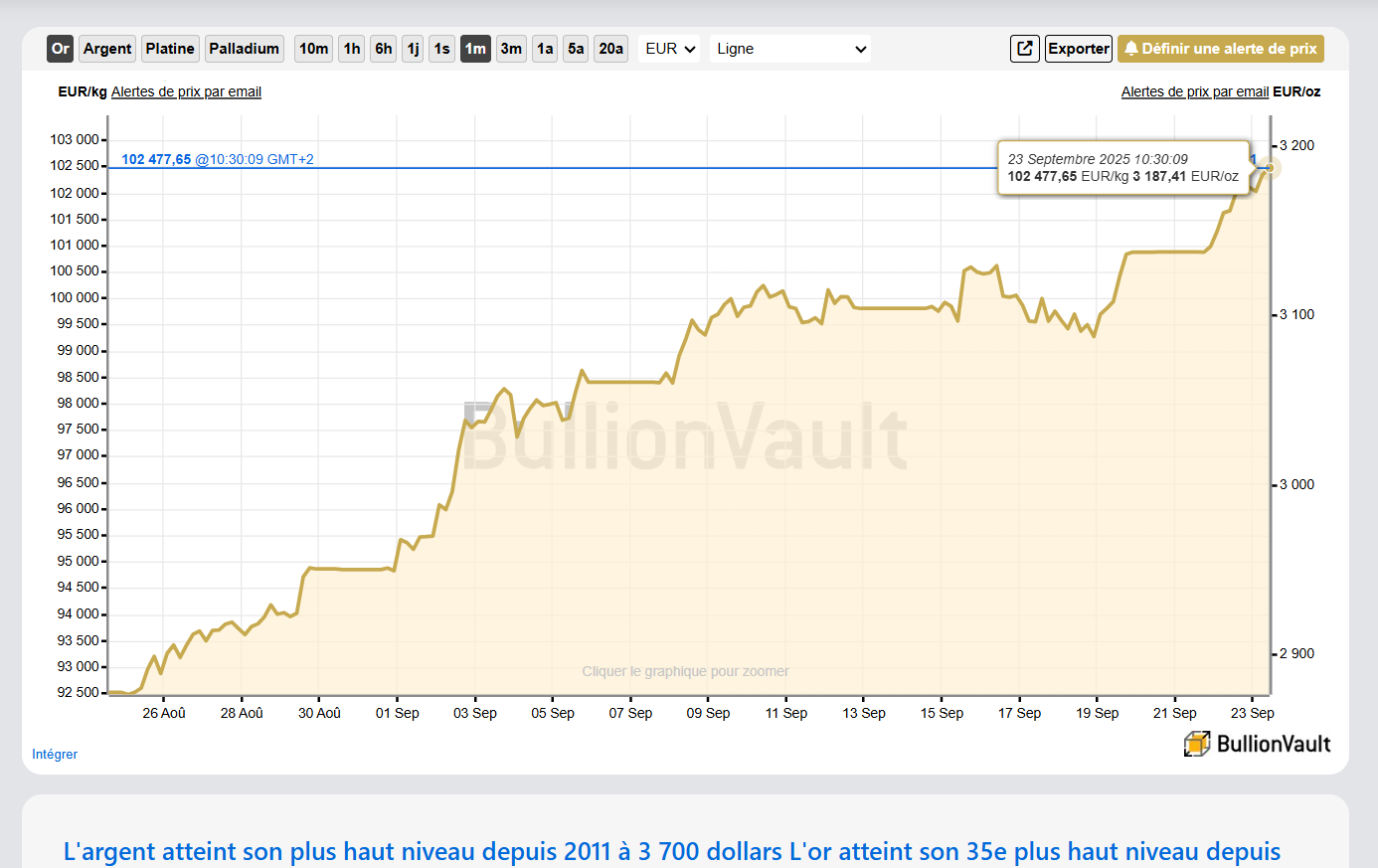Viewport: 1378px width, 868px height.
Task: Set chart range to 10m
Action: [314, 49]
